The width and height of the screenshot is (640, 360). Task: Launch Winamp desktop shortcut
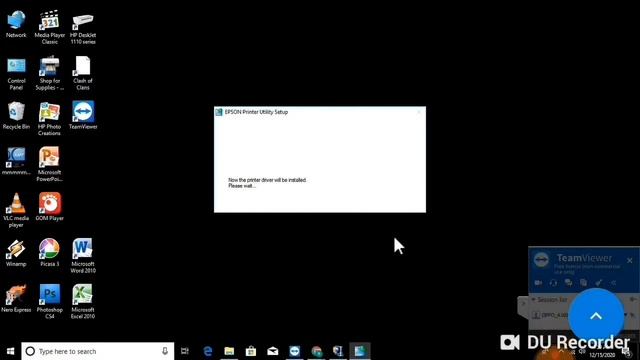pos(16,253)
